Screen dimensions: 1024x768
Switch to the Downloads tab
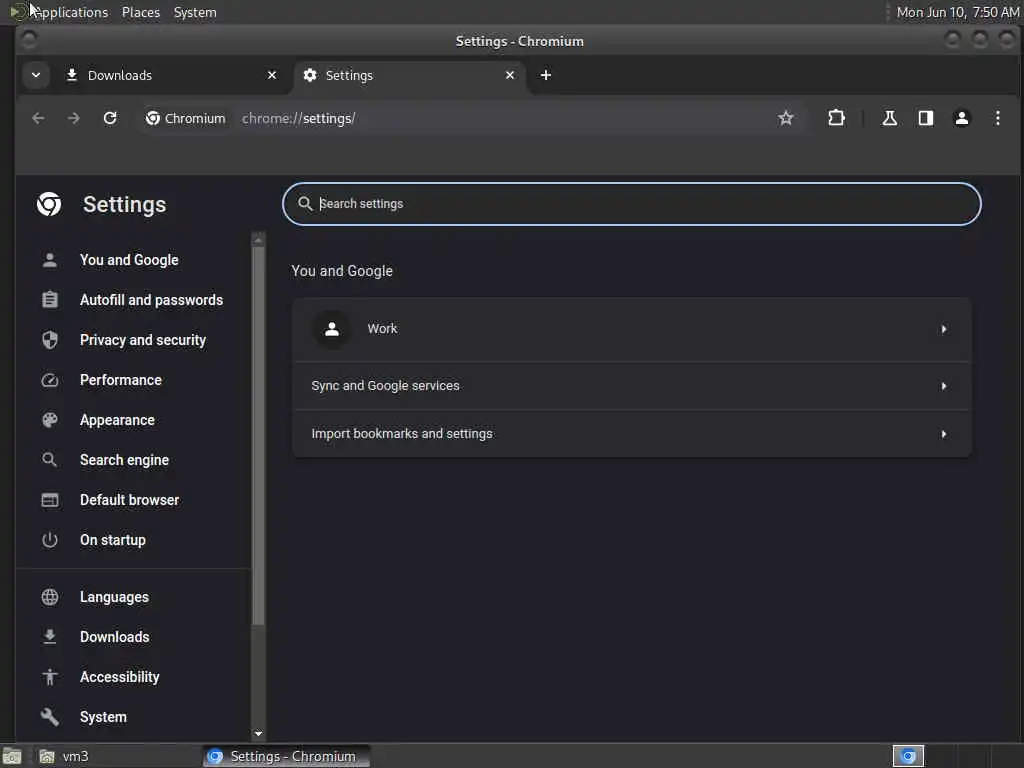point(171,75)
